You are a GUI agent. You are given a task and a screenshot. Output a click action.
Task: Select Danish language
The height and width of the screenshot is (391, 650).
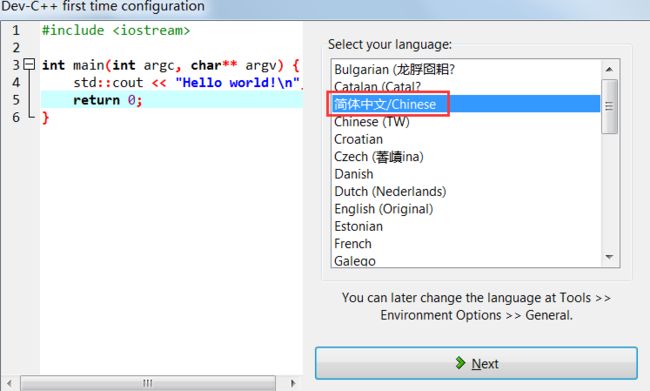pos(466,174)
